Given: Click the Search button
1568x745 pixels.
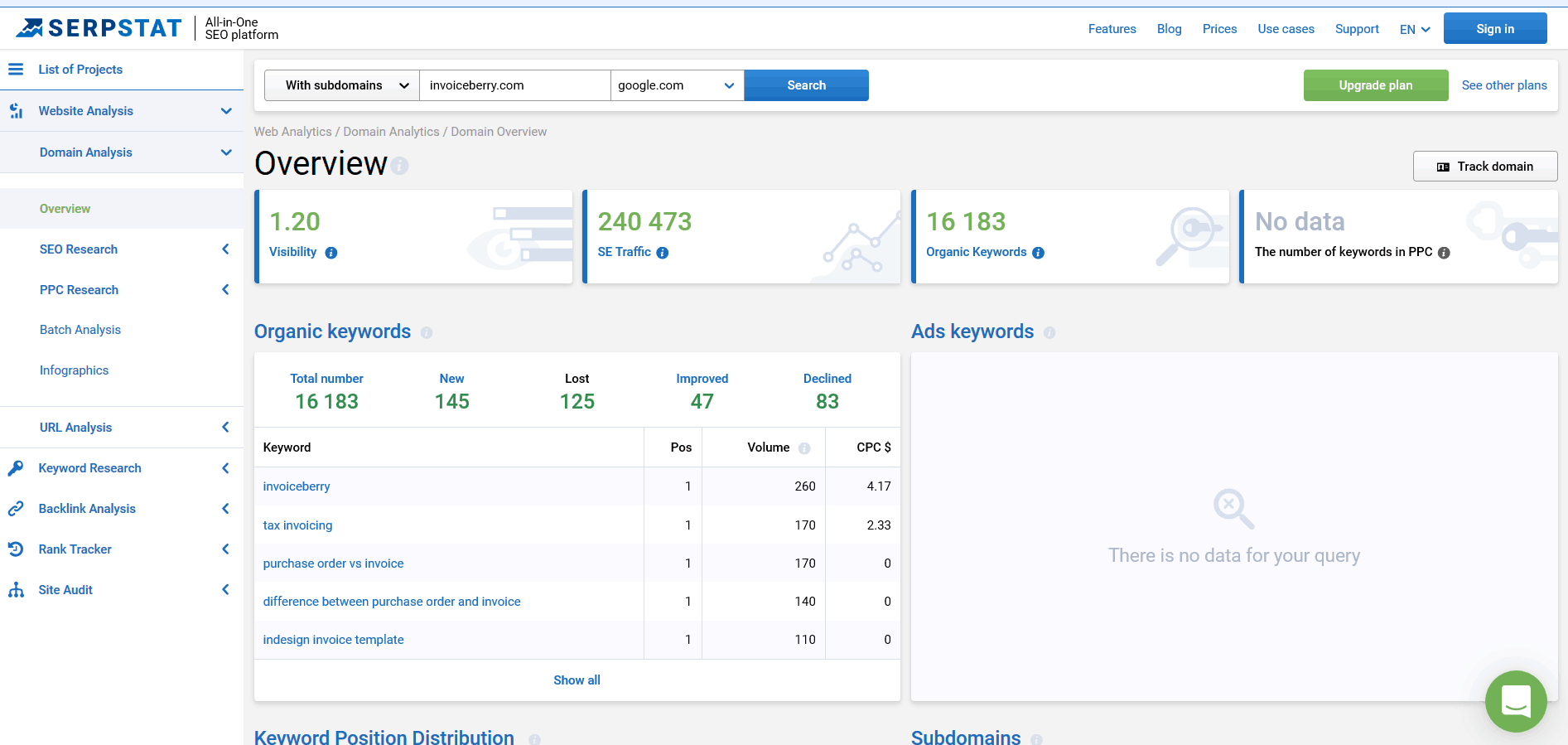Looking at the screenshot, I should pos(806,85).
